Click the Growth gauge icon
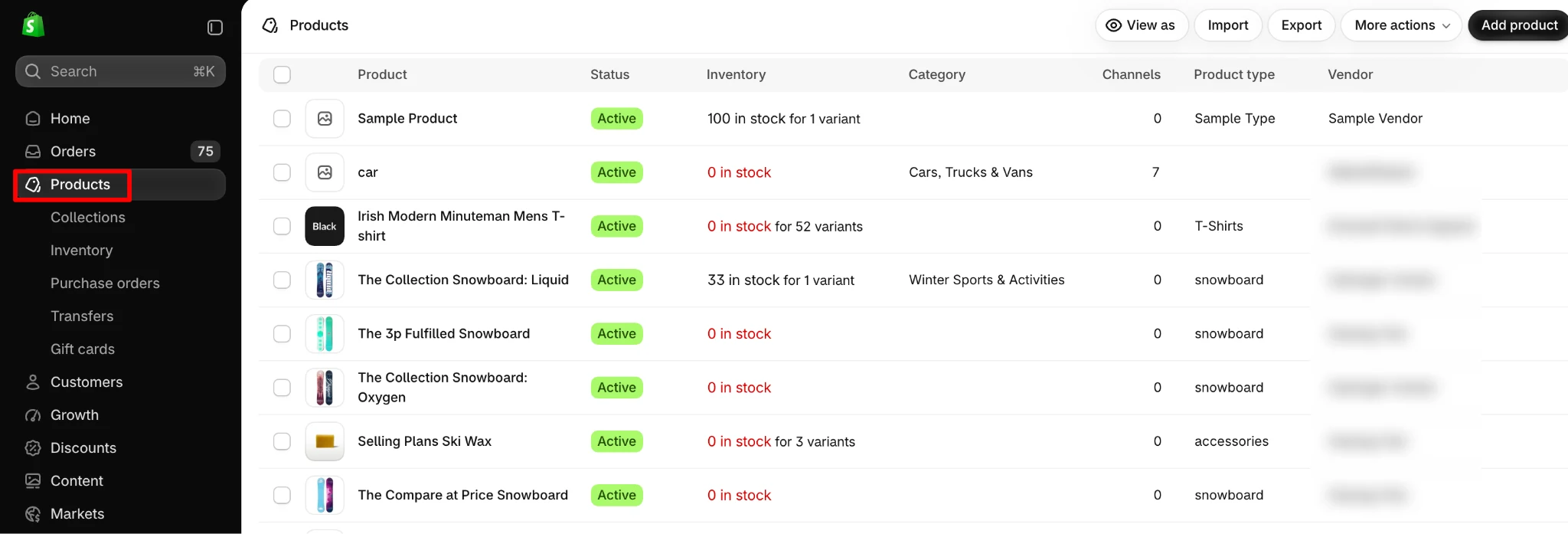 (33, 415)
